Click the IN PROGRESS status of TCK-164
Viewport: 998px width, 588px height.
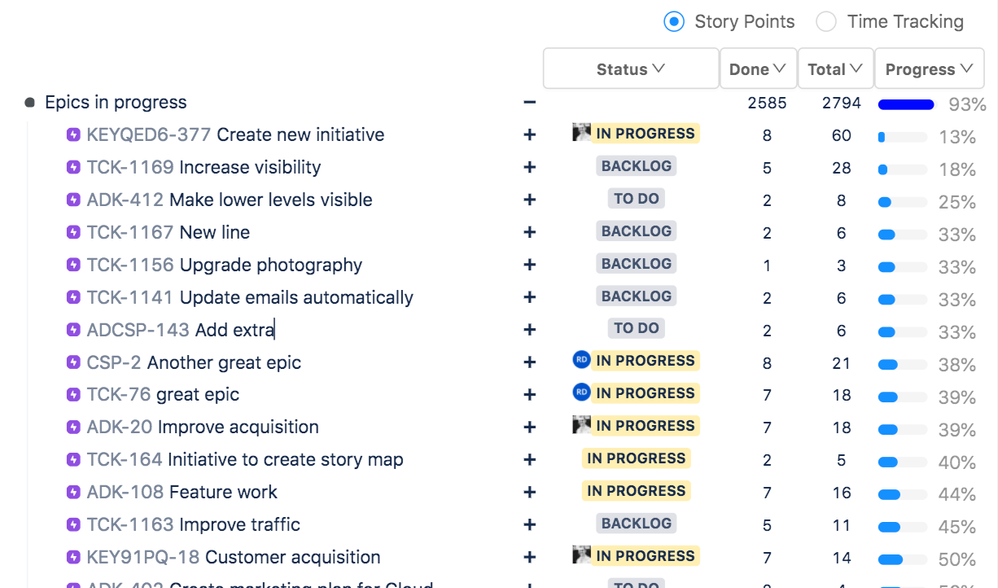coord(636,458)
